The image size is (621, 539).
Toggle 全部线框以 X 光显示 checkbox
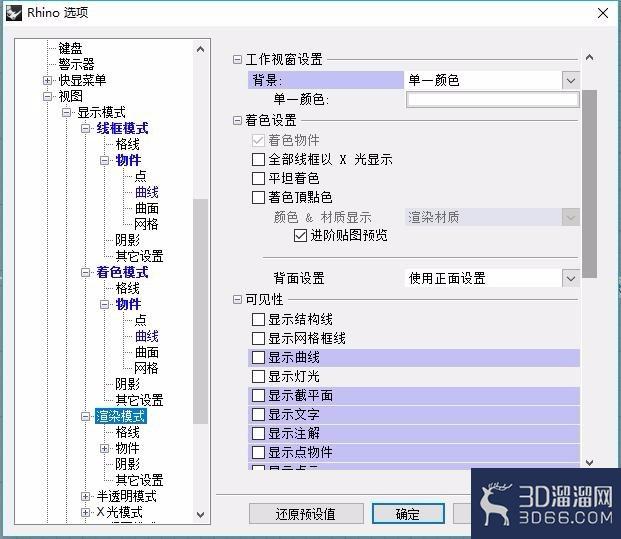[258, 160]
